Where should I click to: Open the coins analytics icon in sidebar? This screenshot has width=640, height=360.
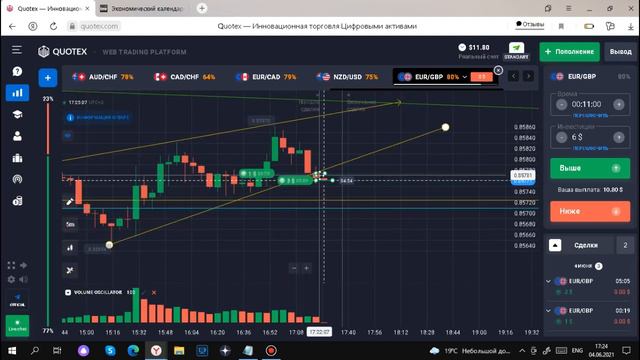[x=17, y=201]
